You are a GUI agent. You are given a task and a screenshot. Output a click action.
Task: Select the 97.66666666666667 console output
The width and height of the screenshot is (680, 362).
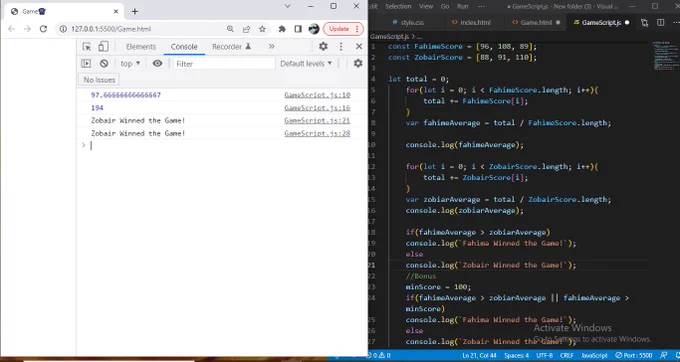(x=126, y=95)
